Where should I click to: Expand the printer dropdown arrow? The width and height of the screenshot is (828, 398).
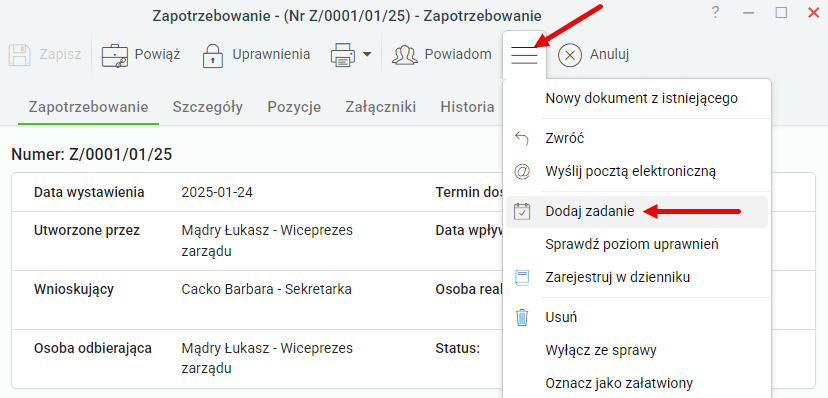tap(366, 54)
